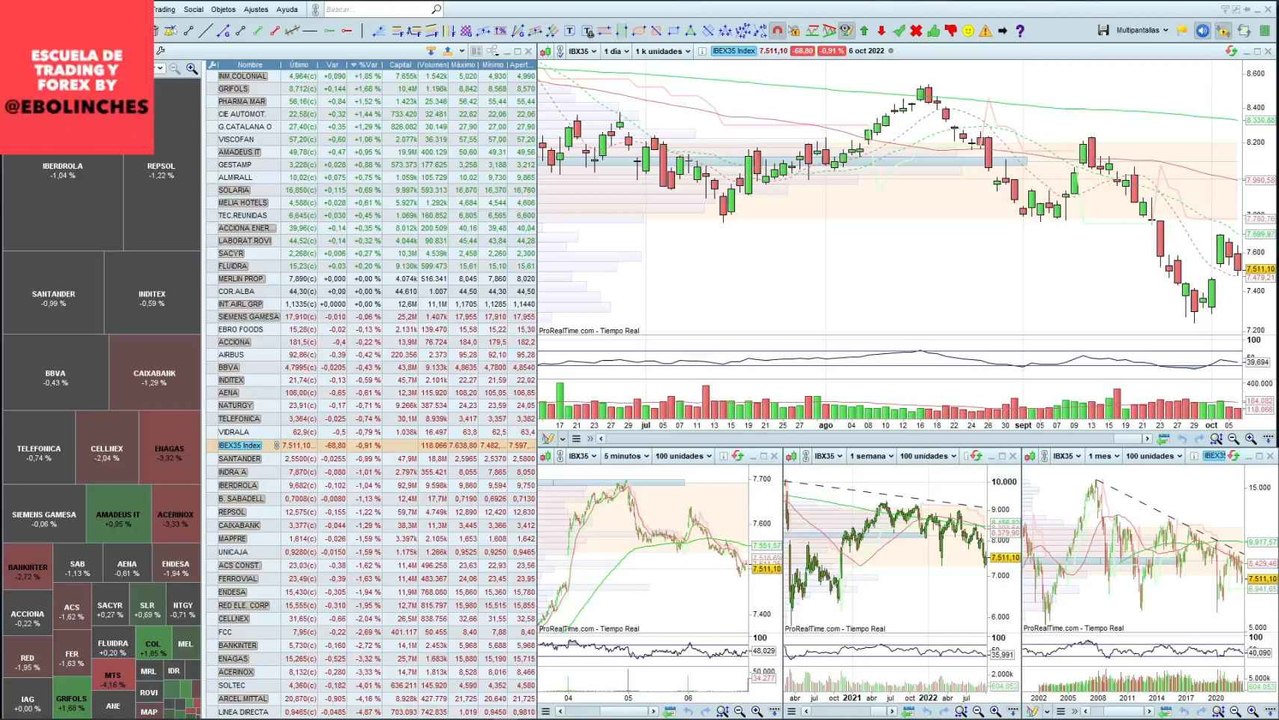Open the Ayuda menu
Screen dimensions: 1279x720
tap(287, 9)
